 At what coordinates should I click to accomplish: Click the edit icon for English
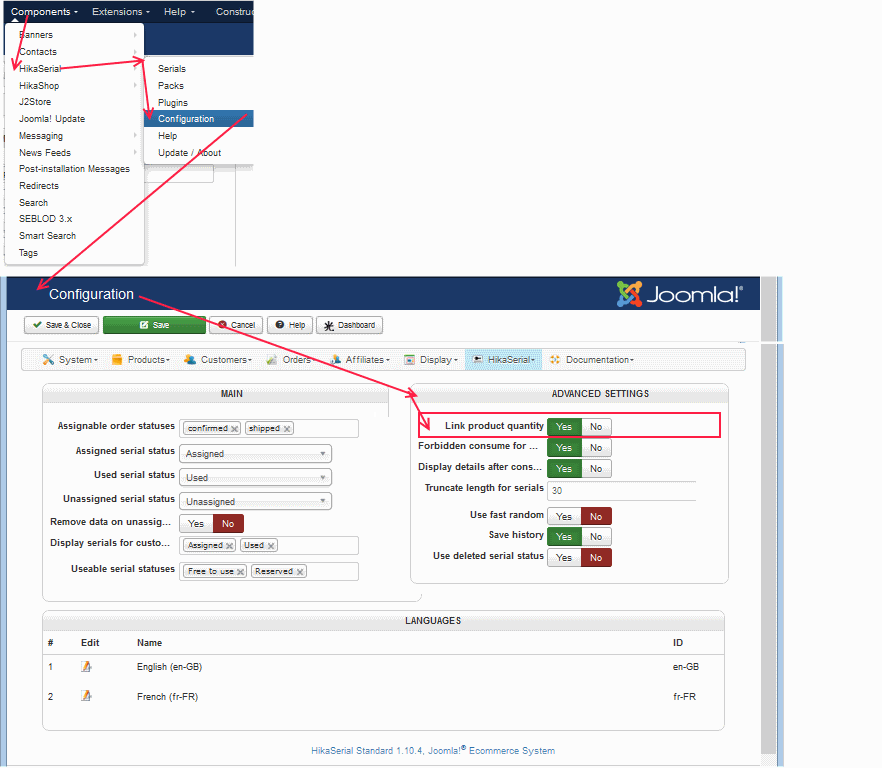(x=86, y=667)
